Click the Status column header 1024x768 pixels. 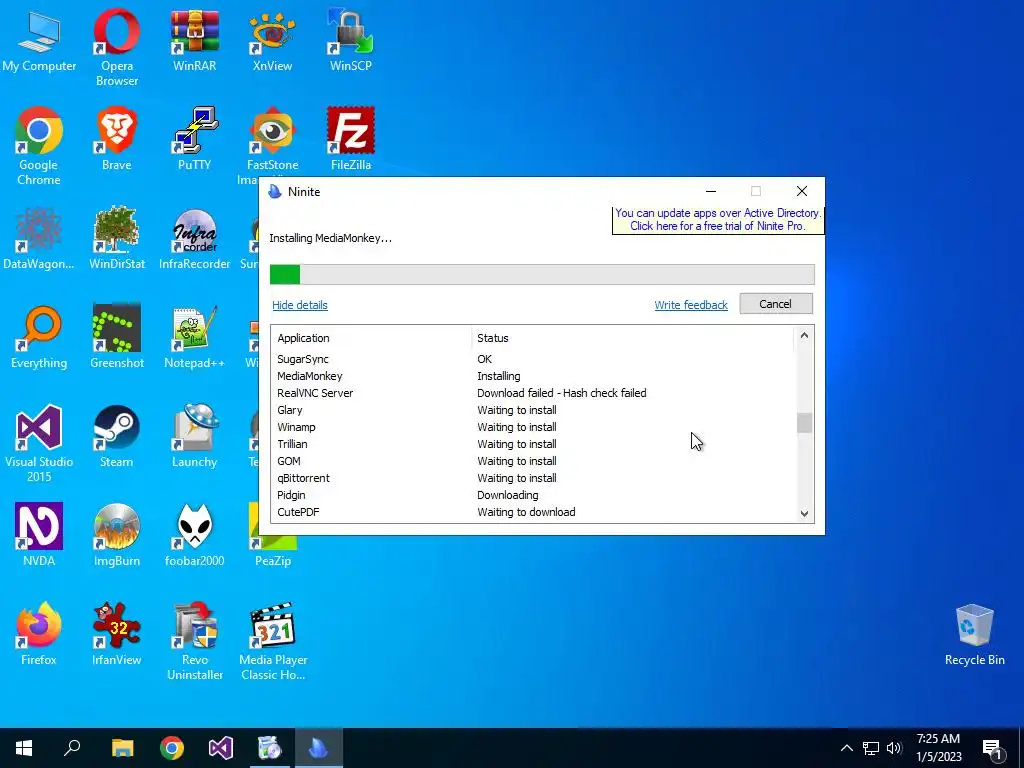tap(632, 338)
